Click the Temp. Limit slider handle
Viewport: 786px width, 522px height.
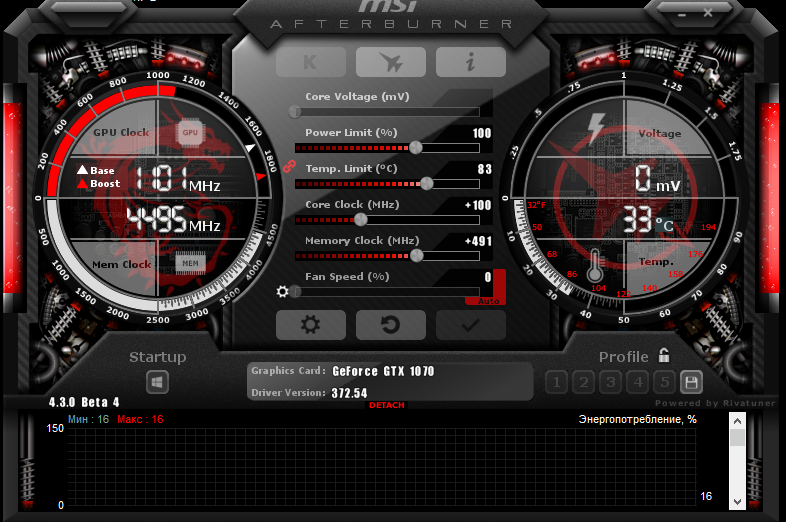[427, 184]
